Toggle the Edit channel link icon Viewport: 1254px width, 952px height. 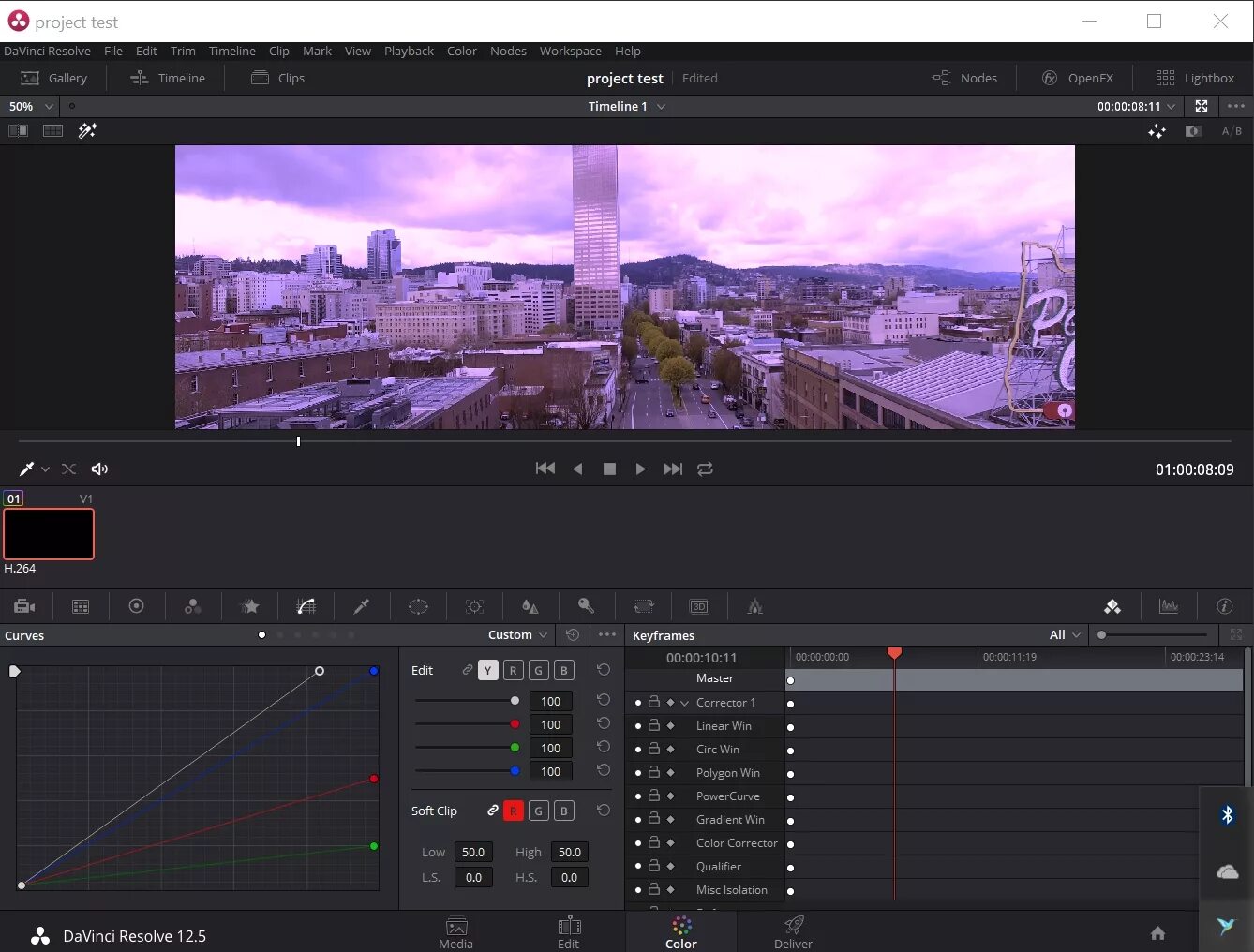pyautogui.click(x=467, y=670)
